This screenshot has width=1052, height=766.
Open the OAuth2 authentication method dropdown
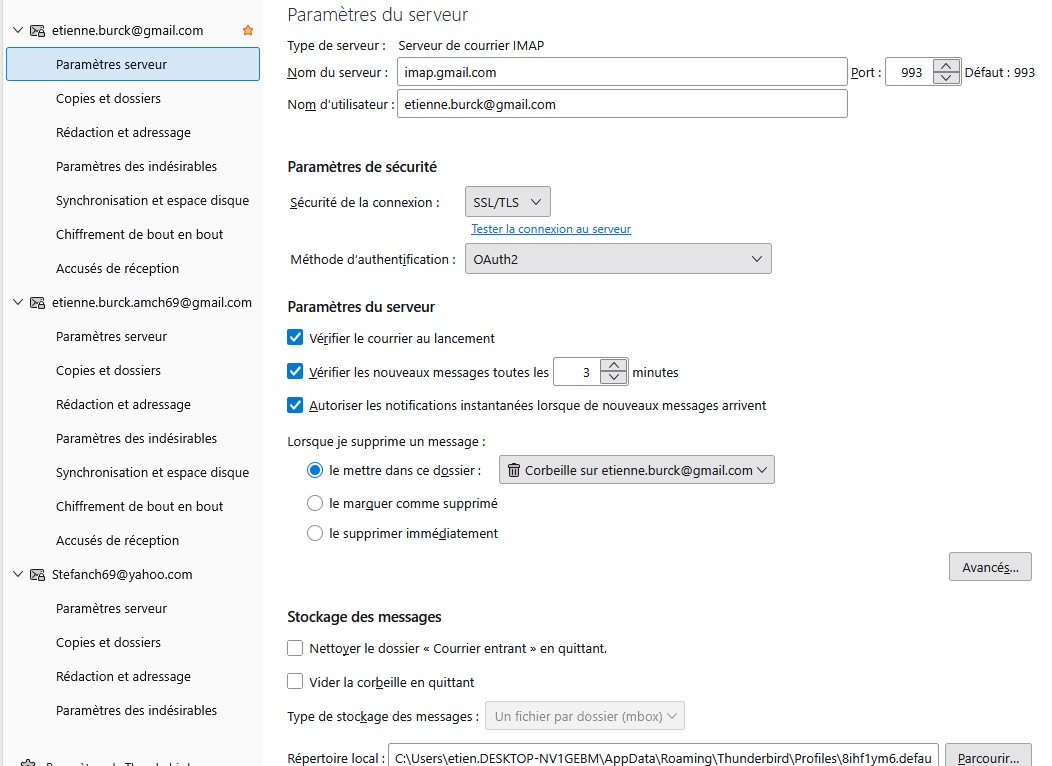coord(618,259)
